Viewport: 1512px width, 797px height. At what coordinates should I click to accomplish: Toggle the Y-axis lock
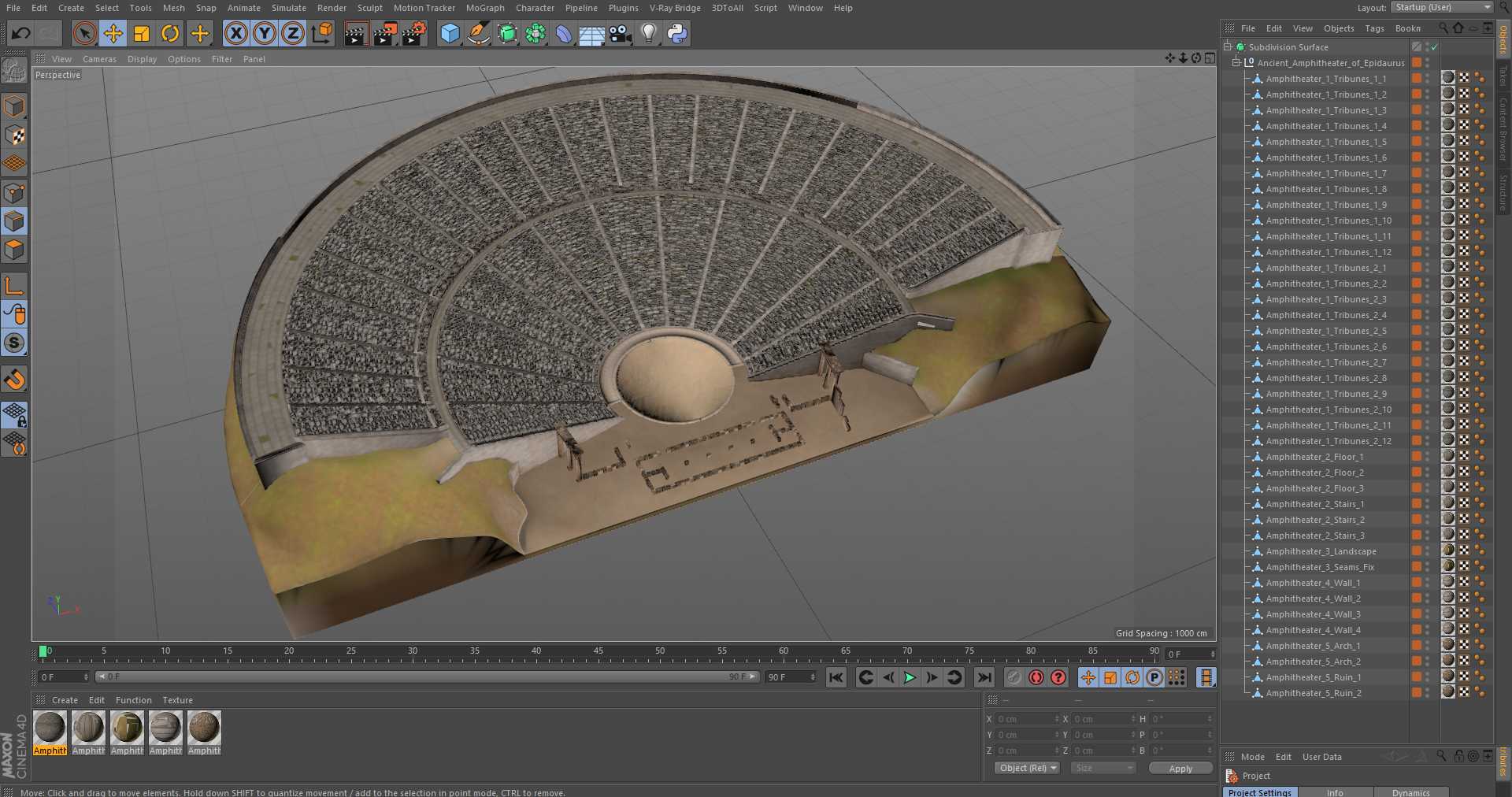265,33
